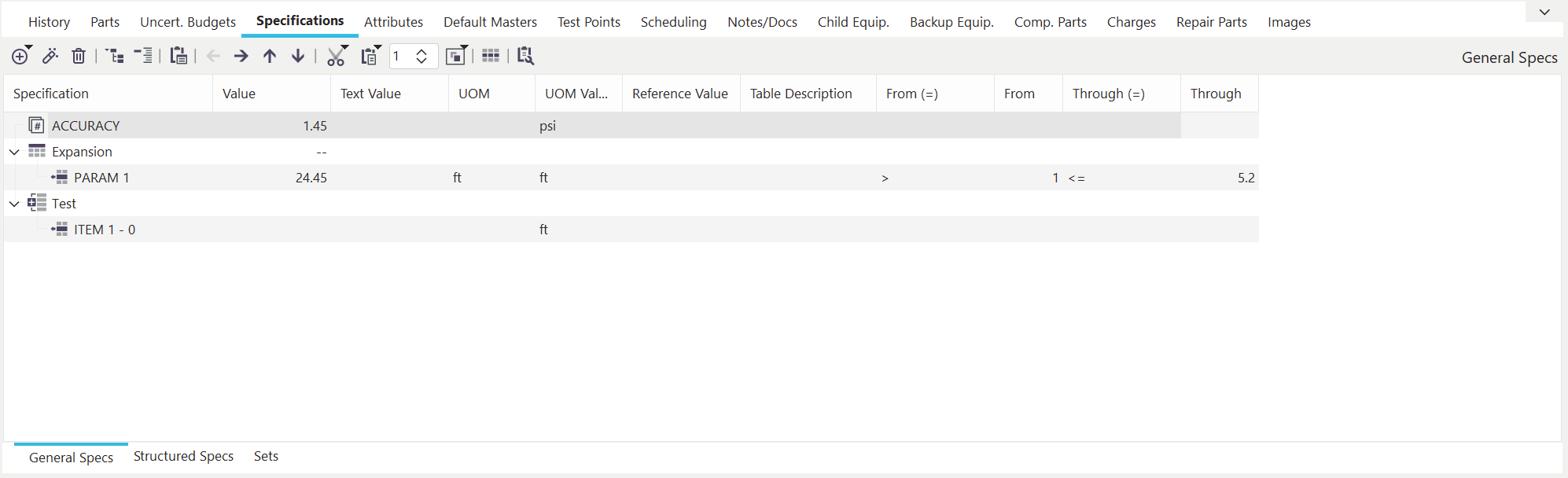Open the Structured Specs bottom tab

tap(183, 456)
